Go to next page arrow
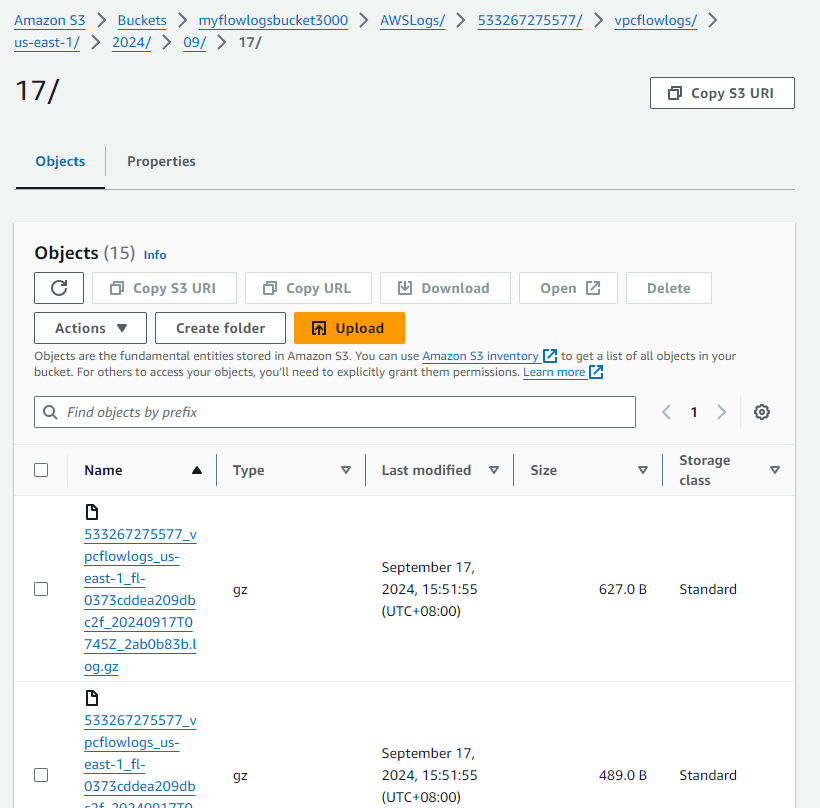Screen dimensions: 820x808 722,412
